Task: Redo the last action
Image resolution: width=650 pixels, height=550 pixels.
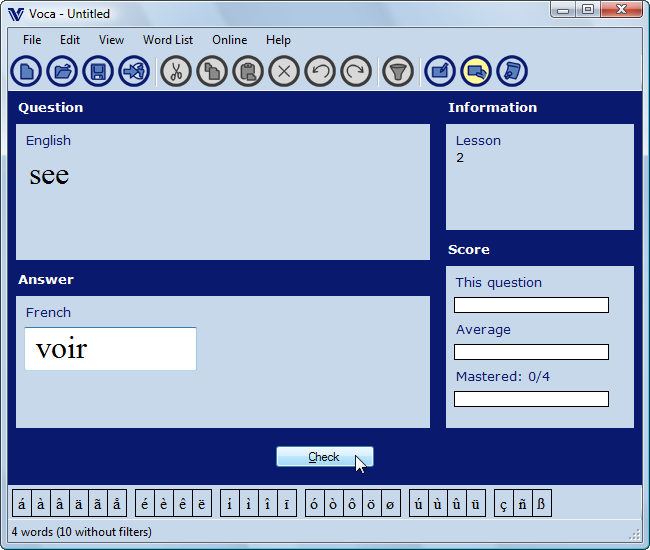Action: [356, 71]
